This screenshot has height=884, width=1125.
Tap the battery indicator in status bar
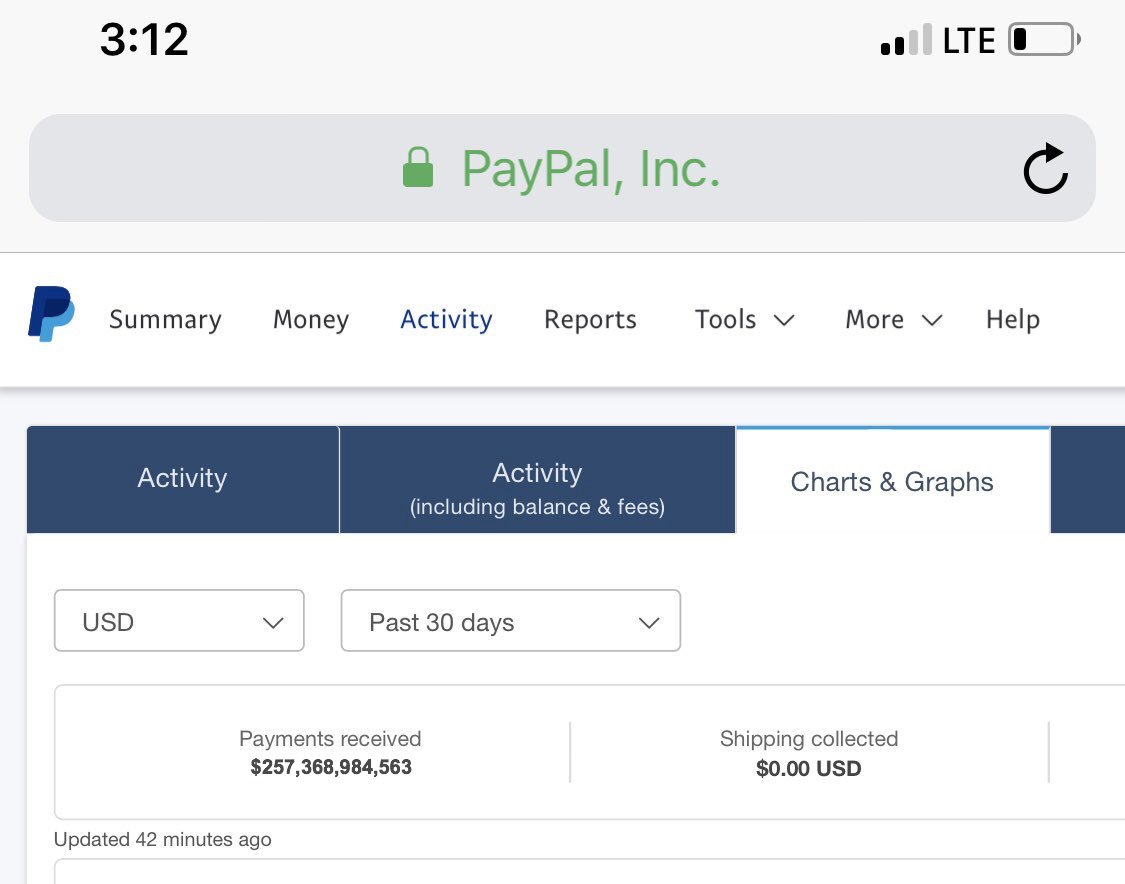(1044, 39)
